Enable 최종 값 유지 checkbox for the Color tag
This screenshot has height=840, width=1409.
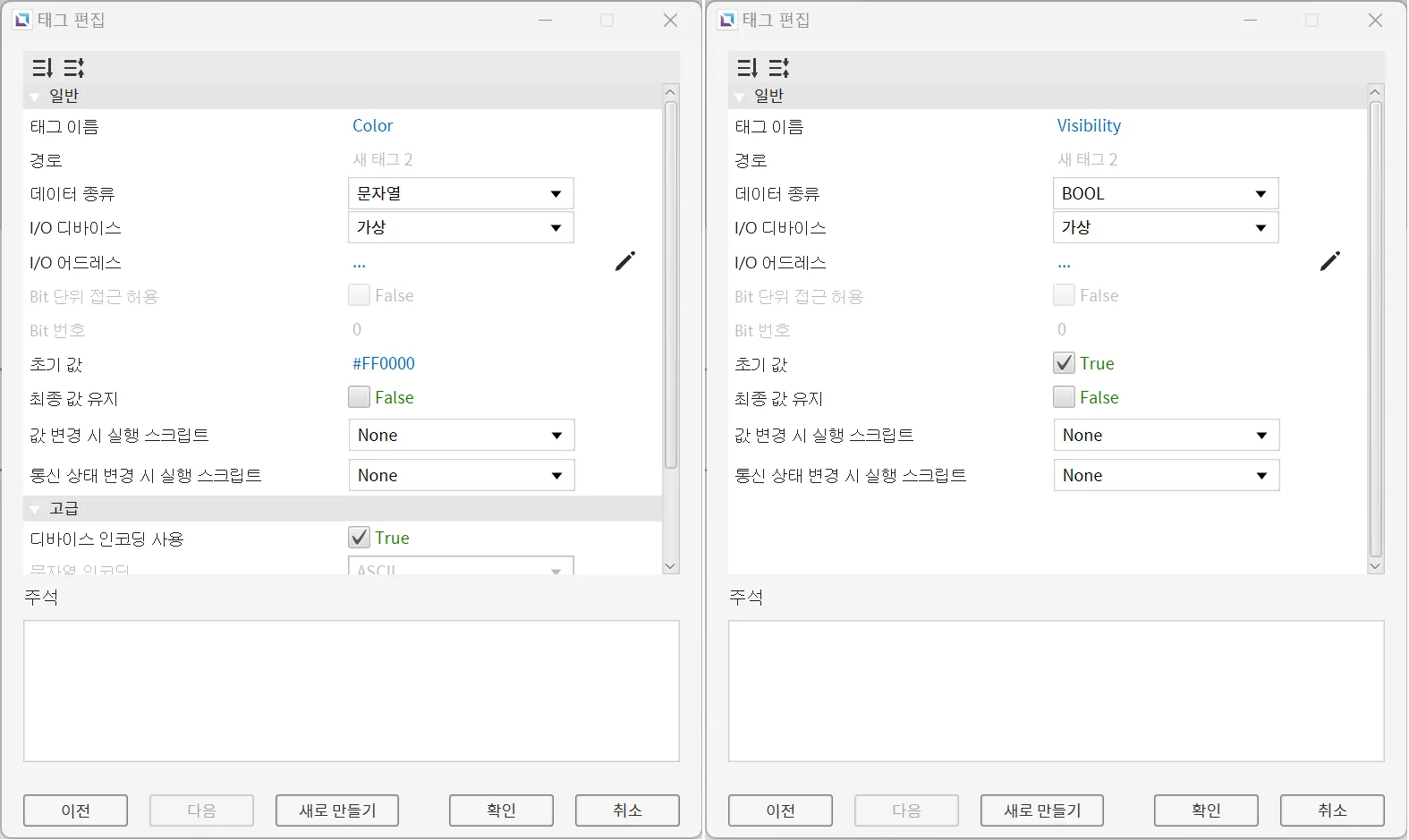point(359,397)
